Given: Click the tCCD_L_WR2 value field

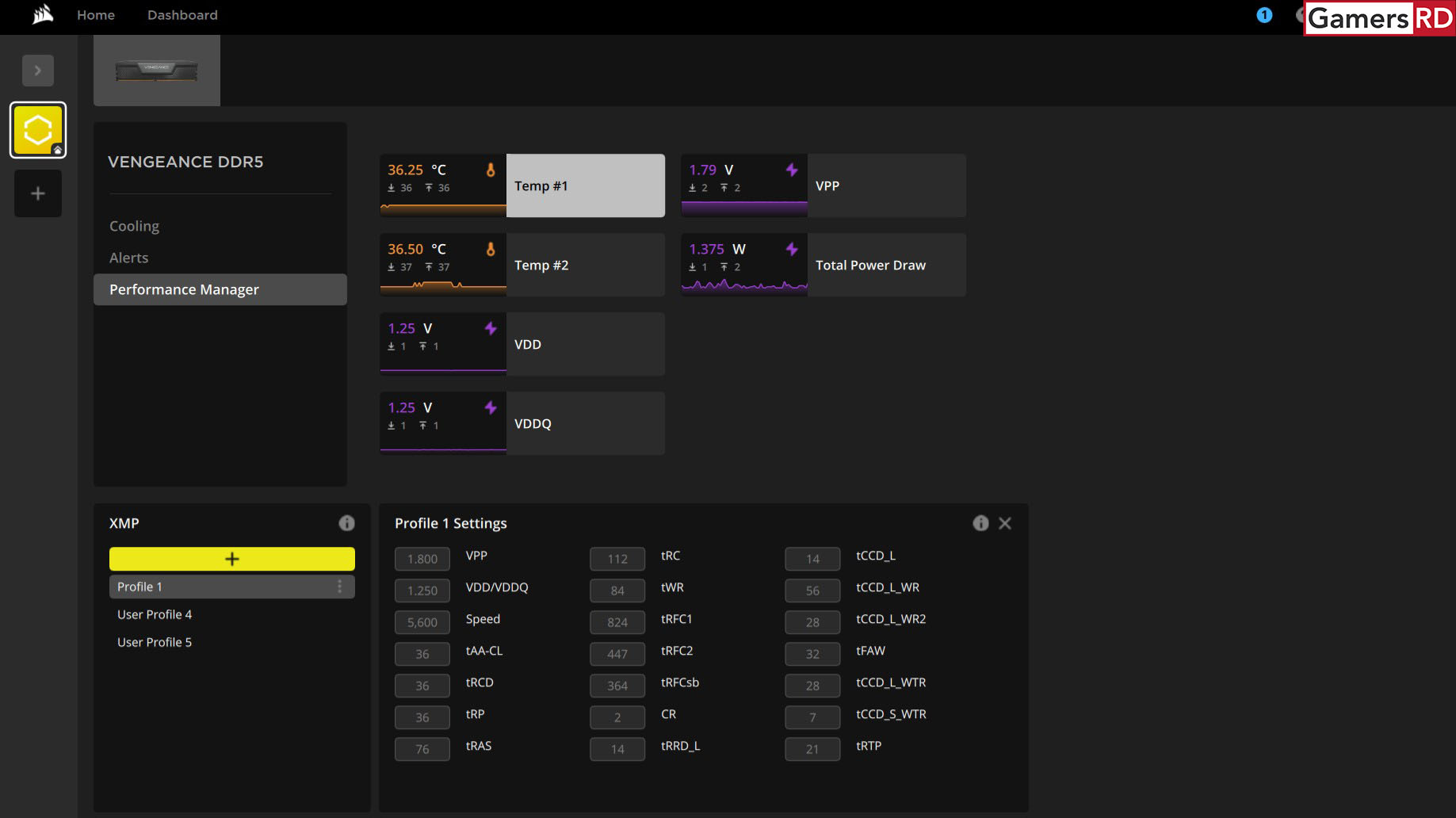Looking at the screenshot, I should 812,622.
